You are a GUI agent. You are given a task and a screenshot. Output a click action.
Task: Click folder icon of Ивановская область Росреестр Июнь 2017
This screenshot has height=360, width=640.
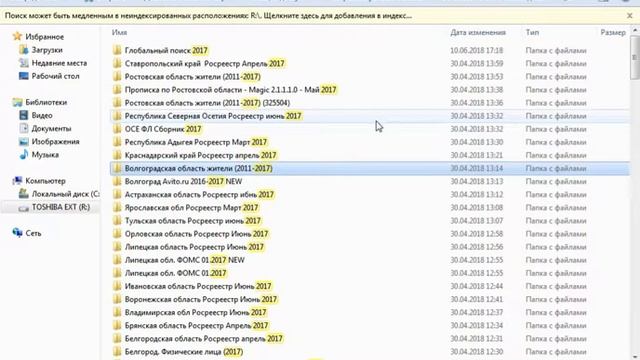[x=117, y=286]
